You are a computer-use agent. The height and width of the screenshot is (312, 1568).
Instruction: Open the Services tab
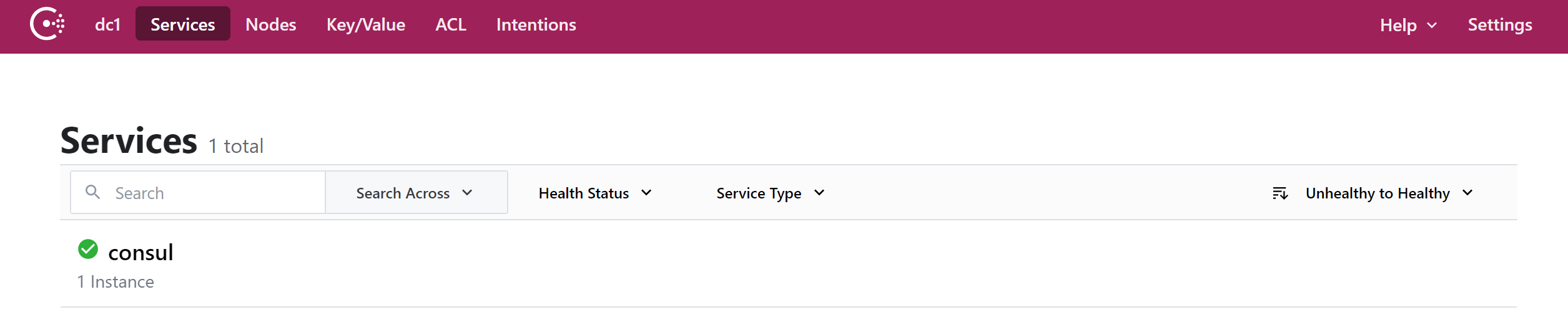coord(182,24)
